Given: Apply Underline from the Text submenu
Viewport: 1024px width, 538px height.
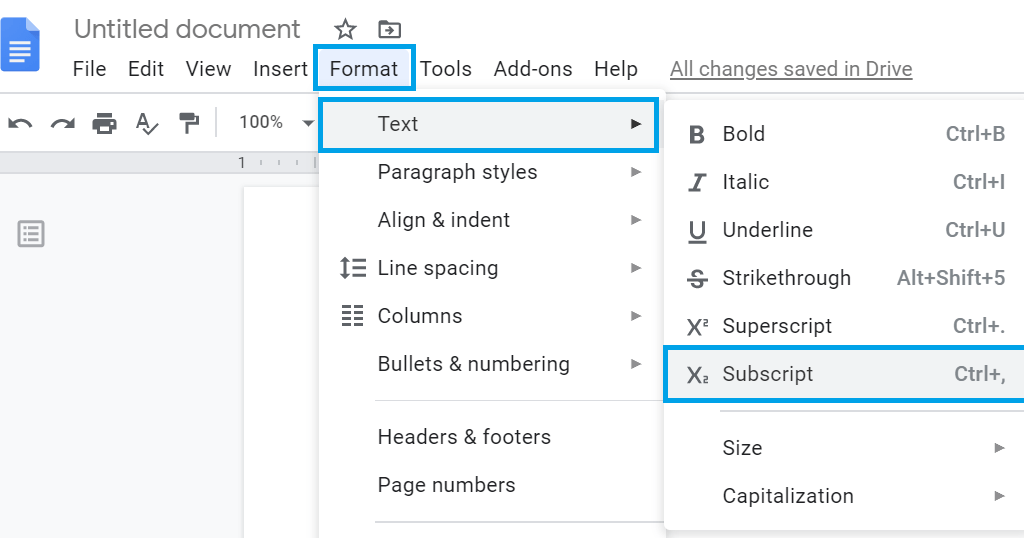Looking at the screenshot, I should pos(844,230).
